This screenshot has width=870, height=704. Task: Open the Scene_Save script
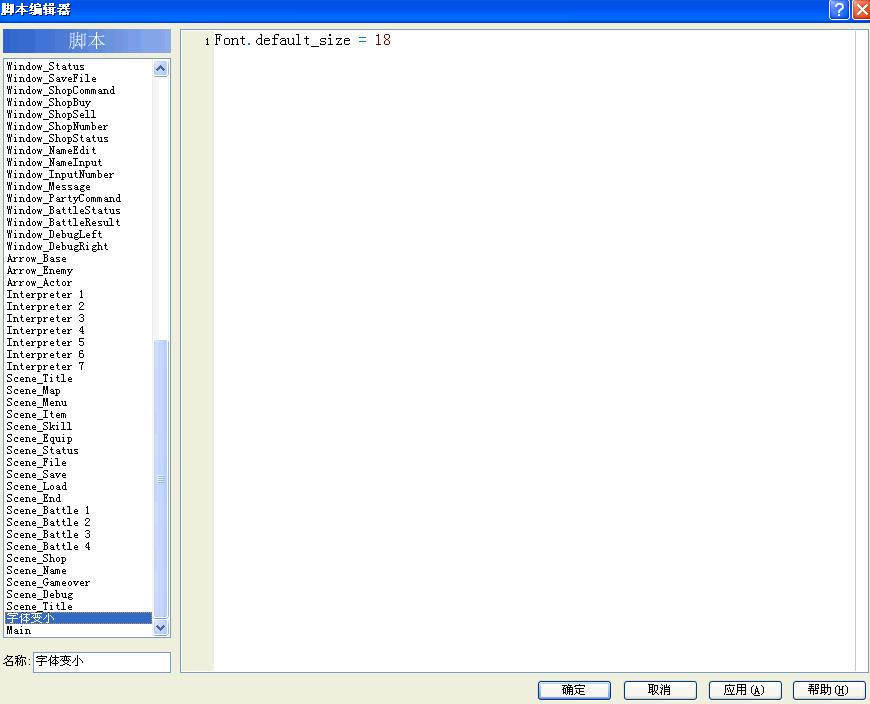coord(78,475)
